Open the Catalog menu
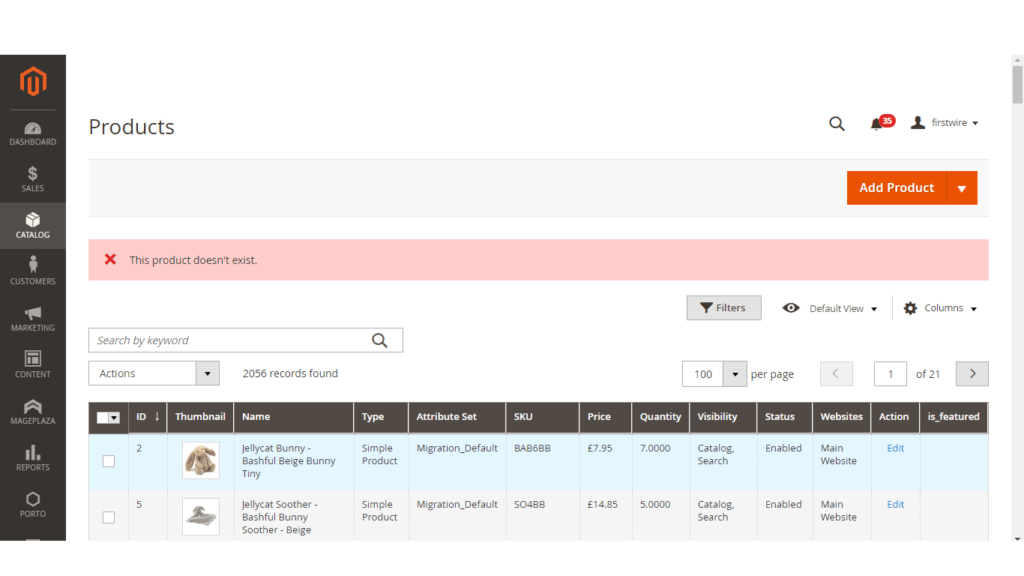Image resolution: width=1024 pixels, height=576 pixels. click(x=33, y=225)
